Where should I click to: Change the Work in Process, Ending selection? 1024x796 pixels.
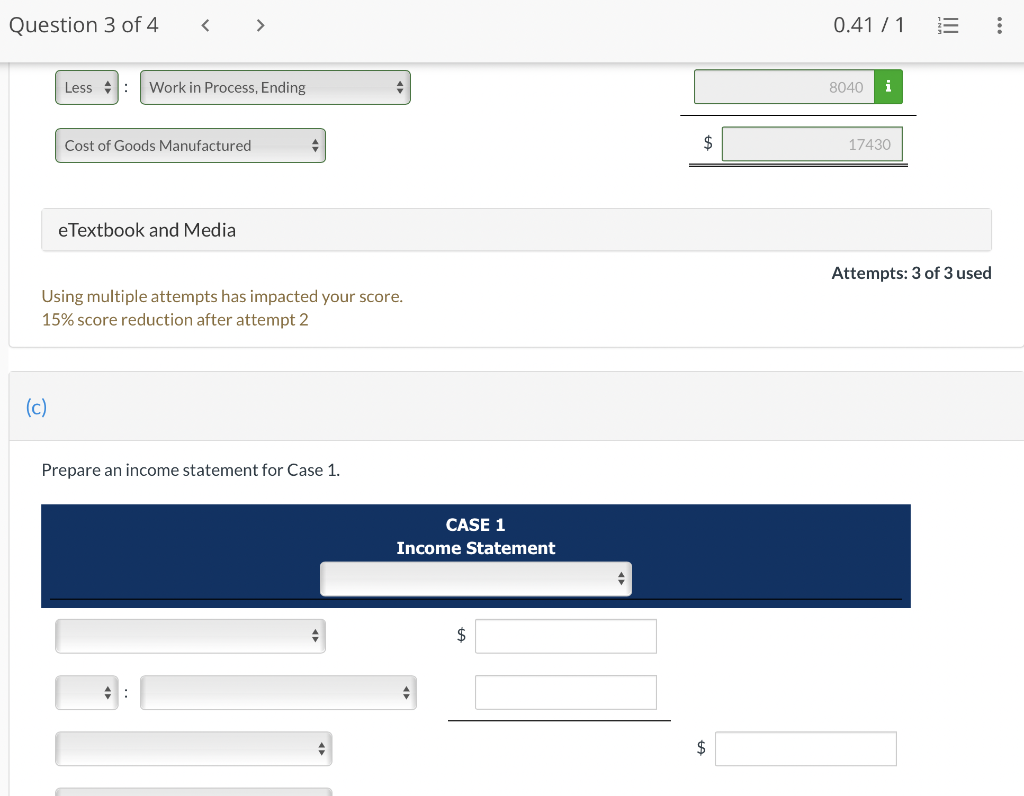[x=274, y=87]
